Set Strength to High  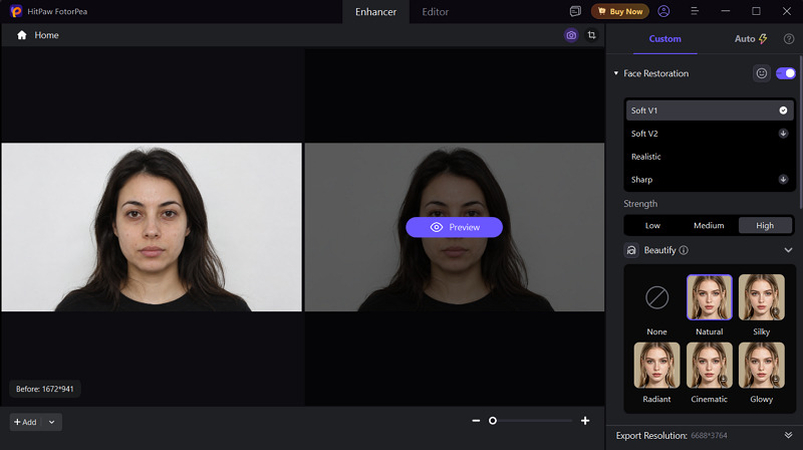pos(765,226)
